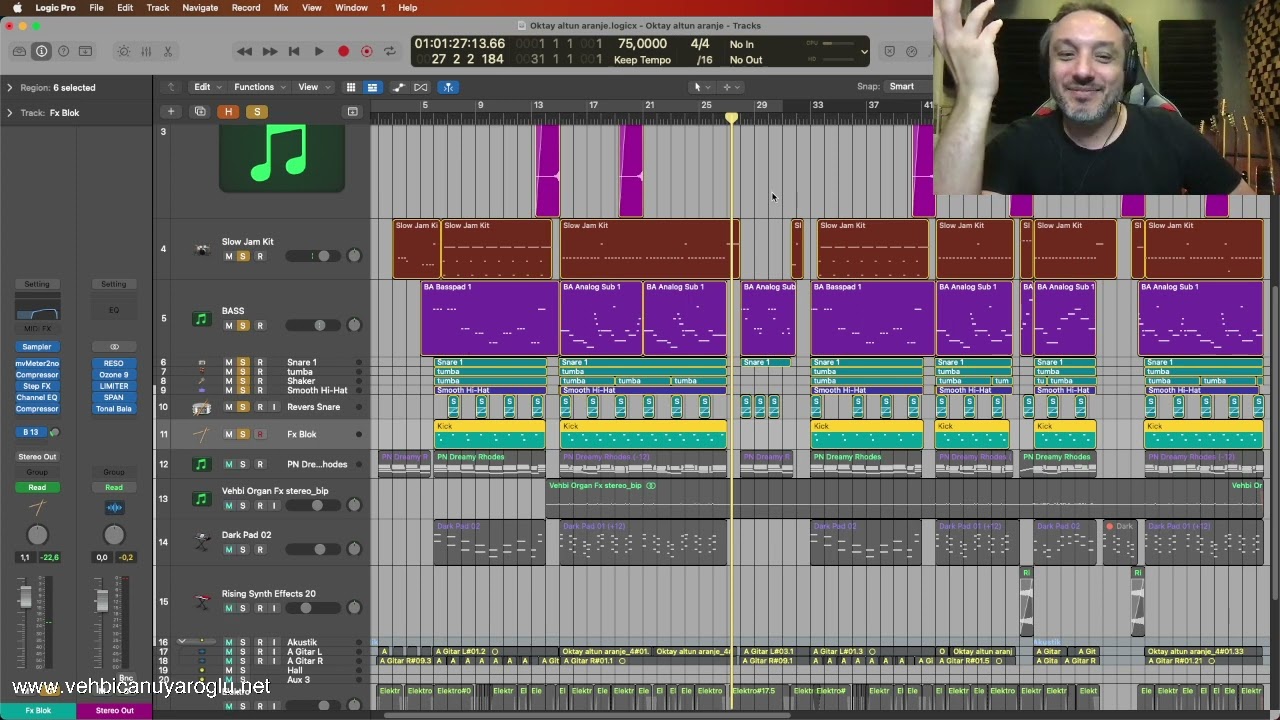Open the Editors scissors icon
Viewport: 1280px width, 720px height.
click(x=168, y=51)
